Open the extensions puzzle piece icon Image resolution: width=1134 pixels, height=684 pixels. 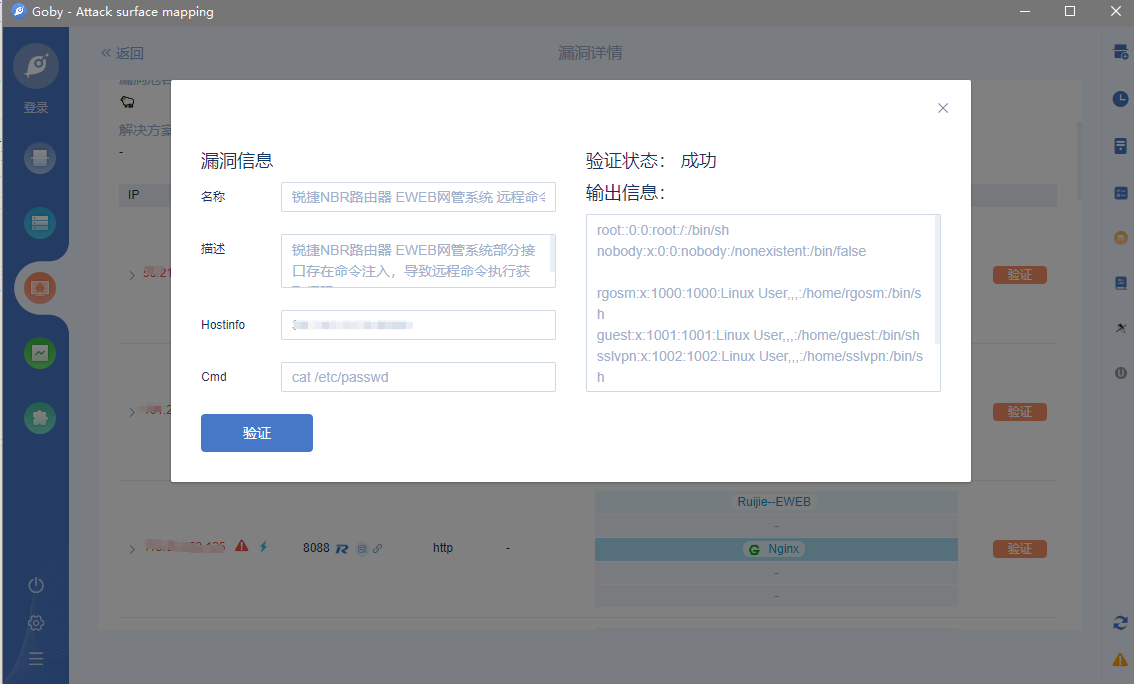click(x=40, y=418)
